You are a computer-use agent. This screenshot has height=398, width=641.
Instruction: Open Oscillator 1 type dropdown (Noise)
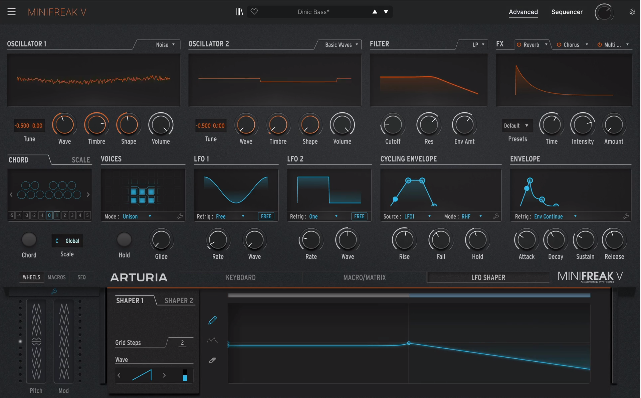(x=165, y=45)
